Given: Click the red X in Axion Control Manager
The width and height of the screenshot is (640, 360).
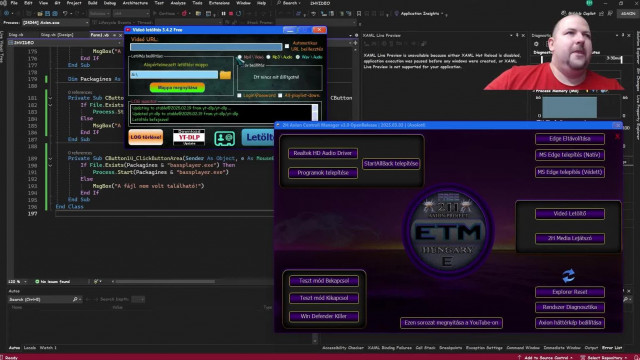Looking at the screenshot, I should [617, 137].
